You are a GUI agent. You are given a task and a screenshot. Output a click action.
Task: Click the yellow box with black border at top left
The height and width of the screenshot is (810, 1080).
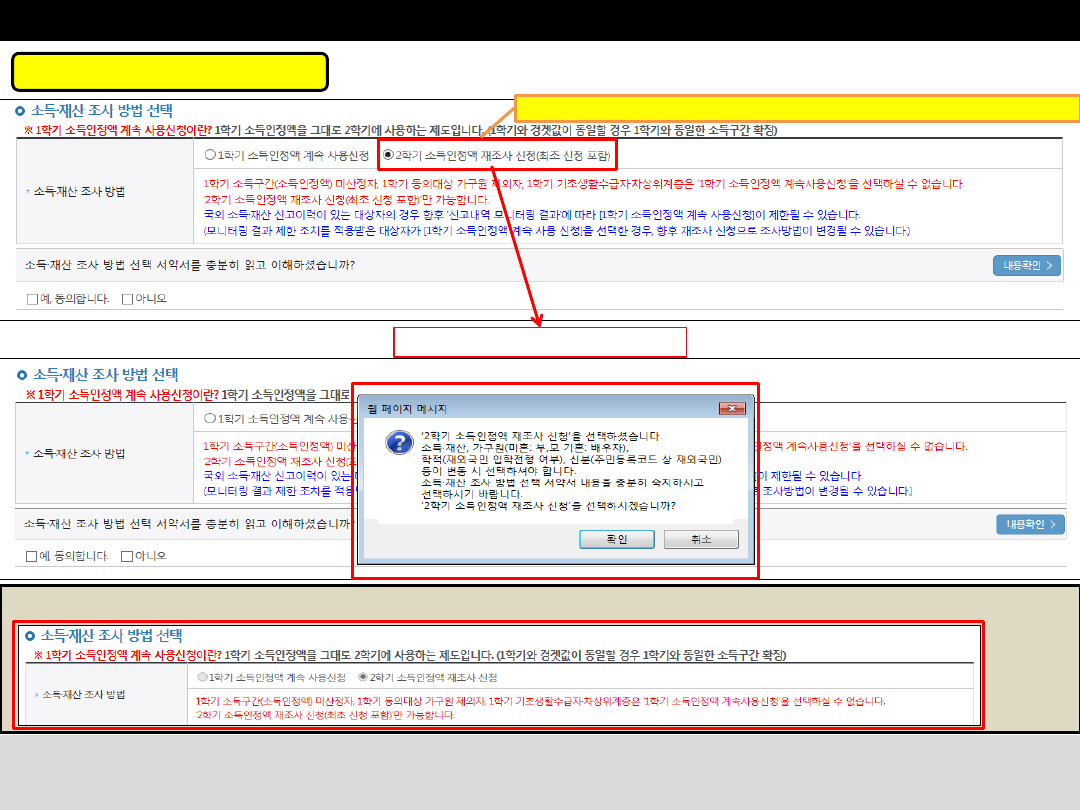pyautogui.click(x=170, y=72)
